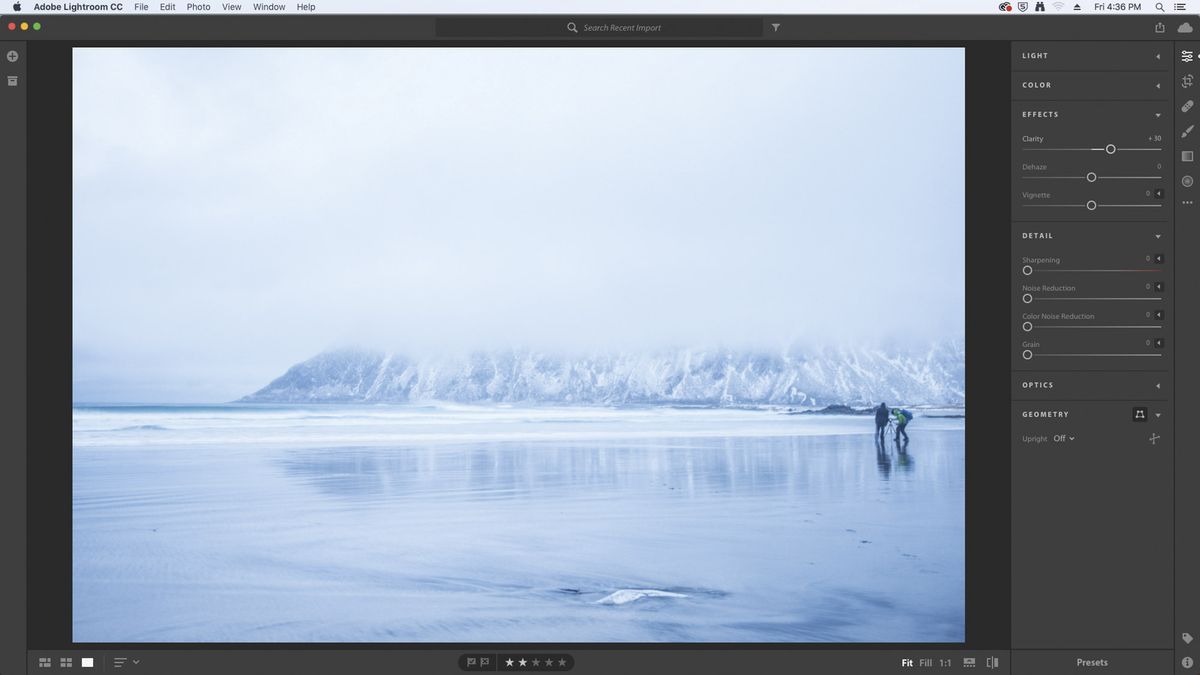This screenshot has width=1200, height=675.
Task: Select the Crop & Rotate tool
Action: [1187, 81]
